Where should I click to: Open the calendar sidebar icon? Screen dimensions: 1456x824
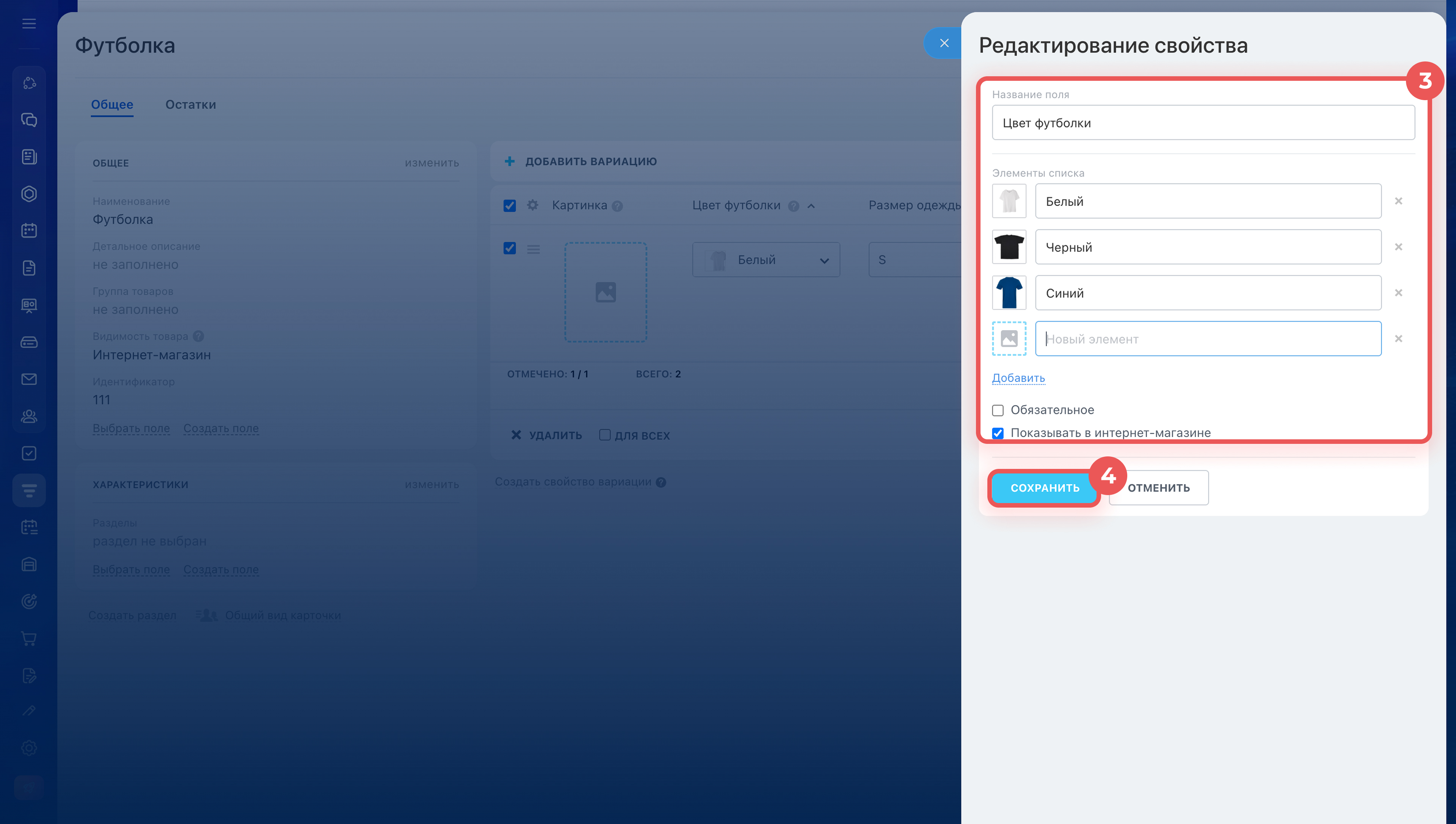tap(29, 230)
